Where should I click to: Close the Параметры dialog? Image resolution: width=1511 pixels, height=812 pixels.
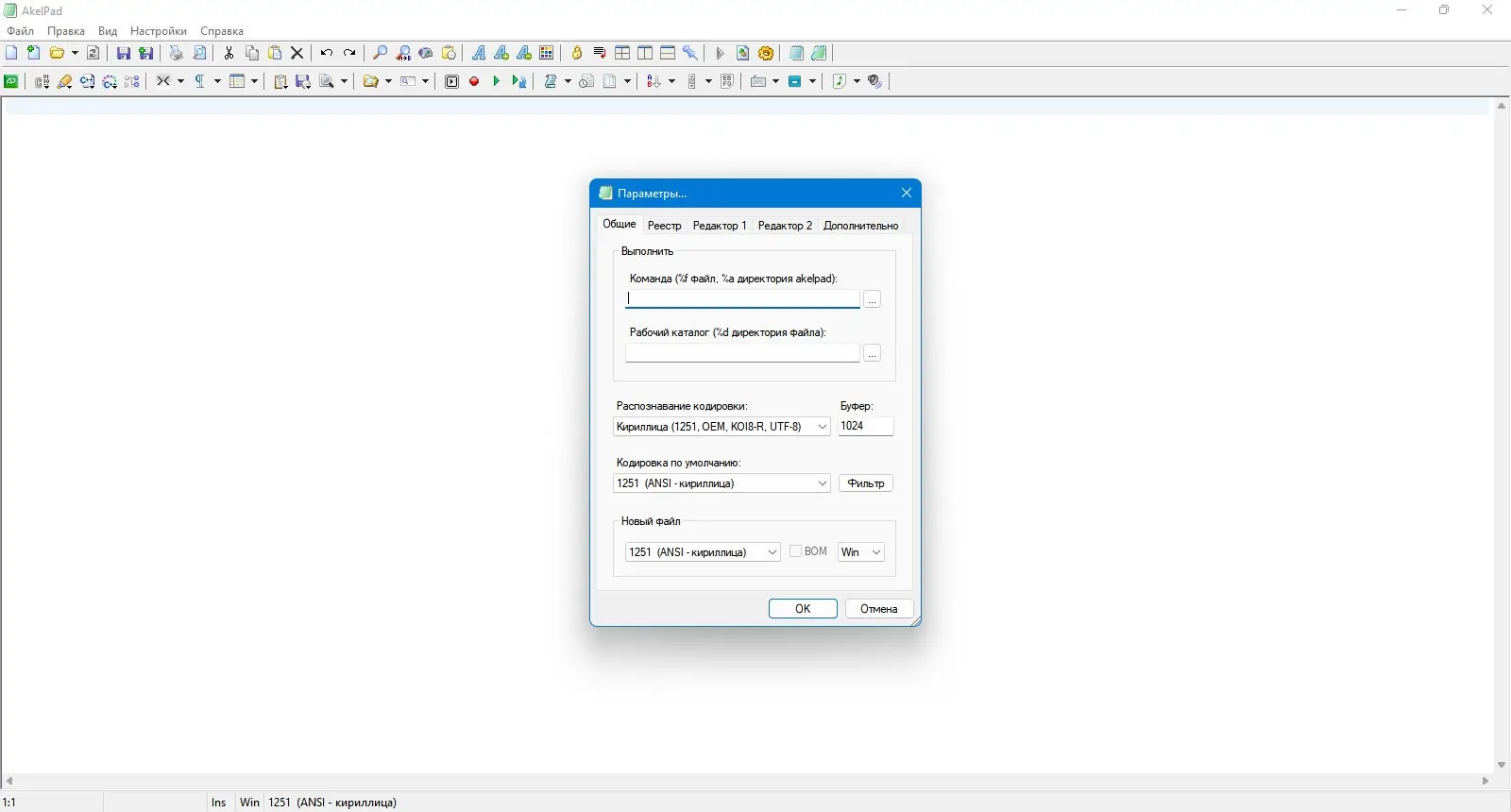(x=907, y=193)
